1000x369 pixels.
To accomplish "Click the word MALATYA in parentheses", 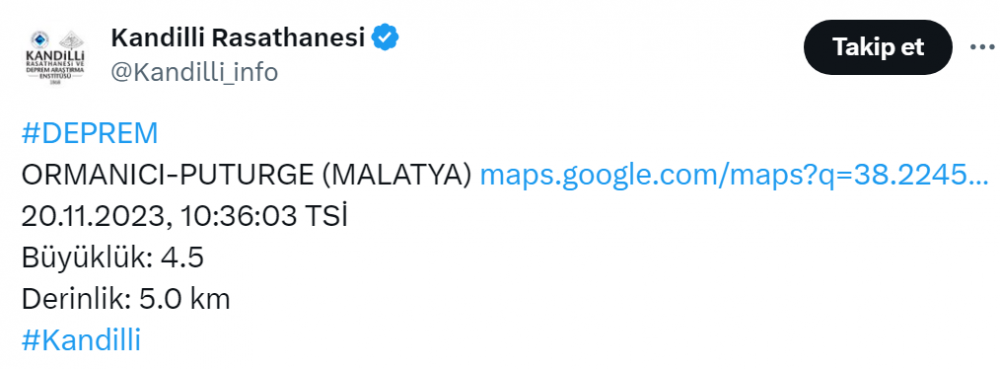I will click(399, 176).
